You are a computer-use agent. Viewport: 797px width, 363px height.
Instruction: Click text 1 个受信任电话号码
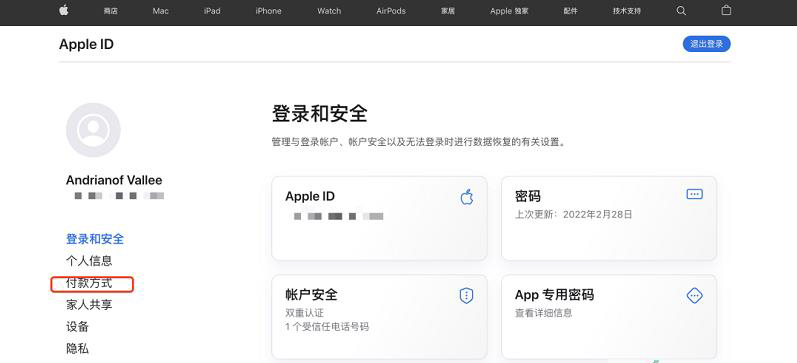point(327,327)
